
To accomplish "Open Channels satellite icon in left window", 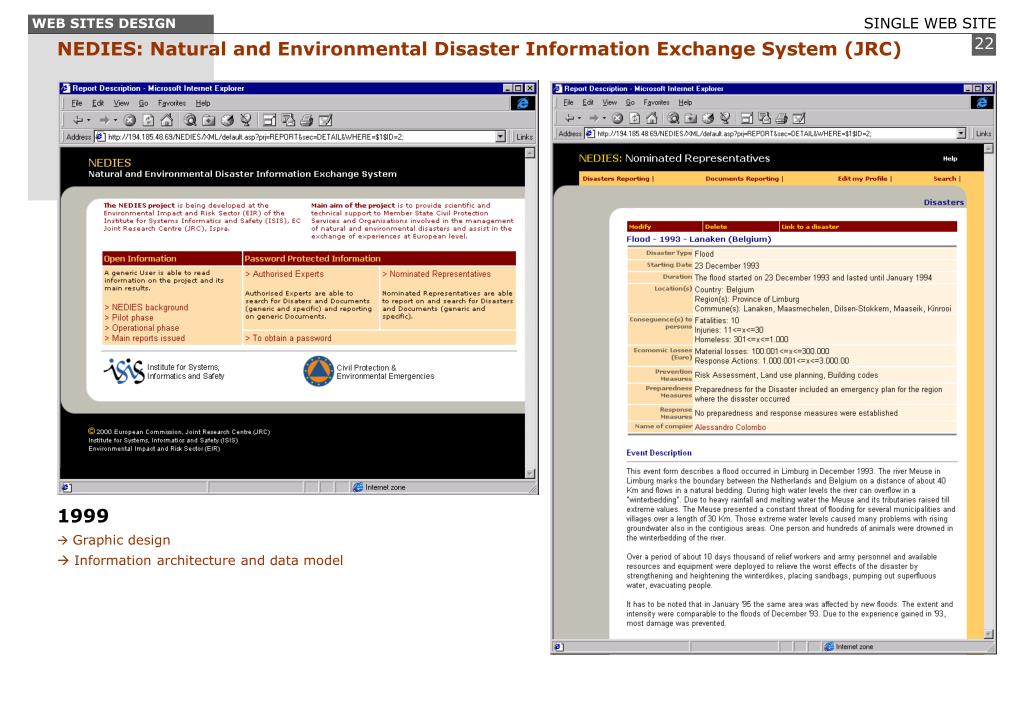I will [246, 120].
